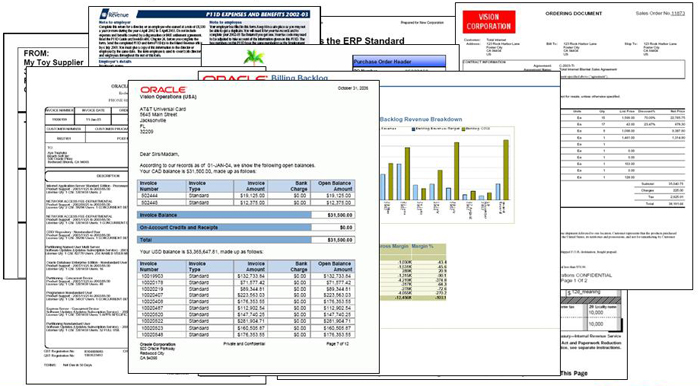The height and width of the screenshot is (386, 700).
Task: Click the Ordering Document title
Action: 574,14
